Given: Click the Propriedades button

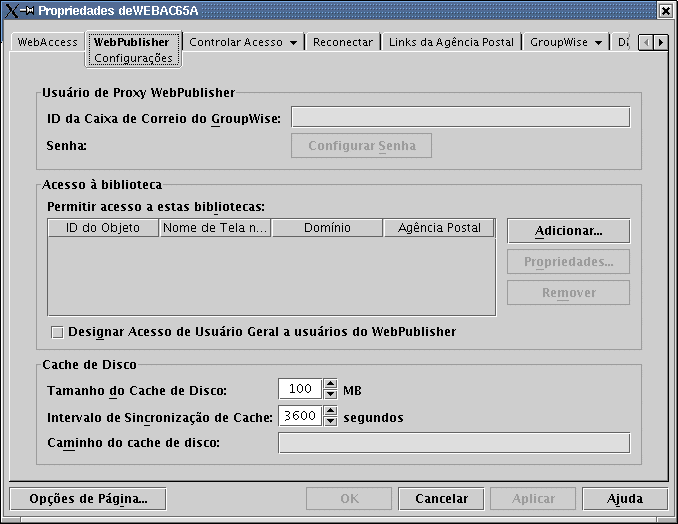Looking at the screenshot, I should click(569, 262).
